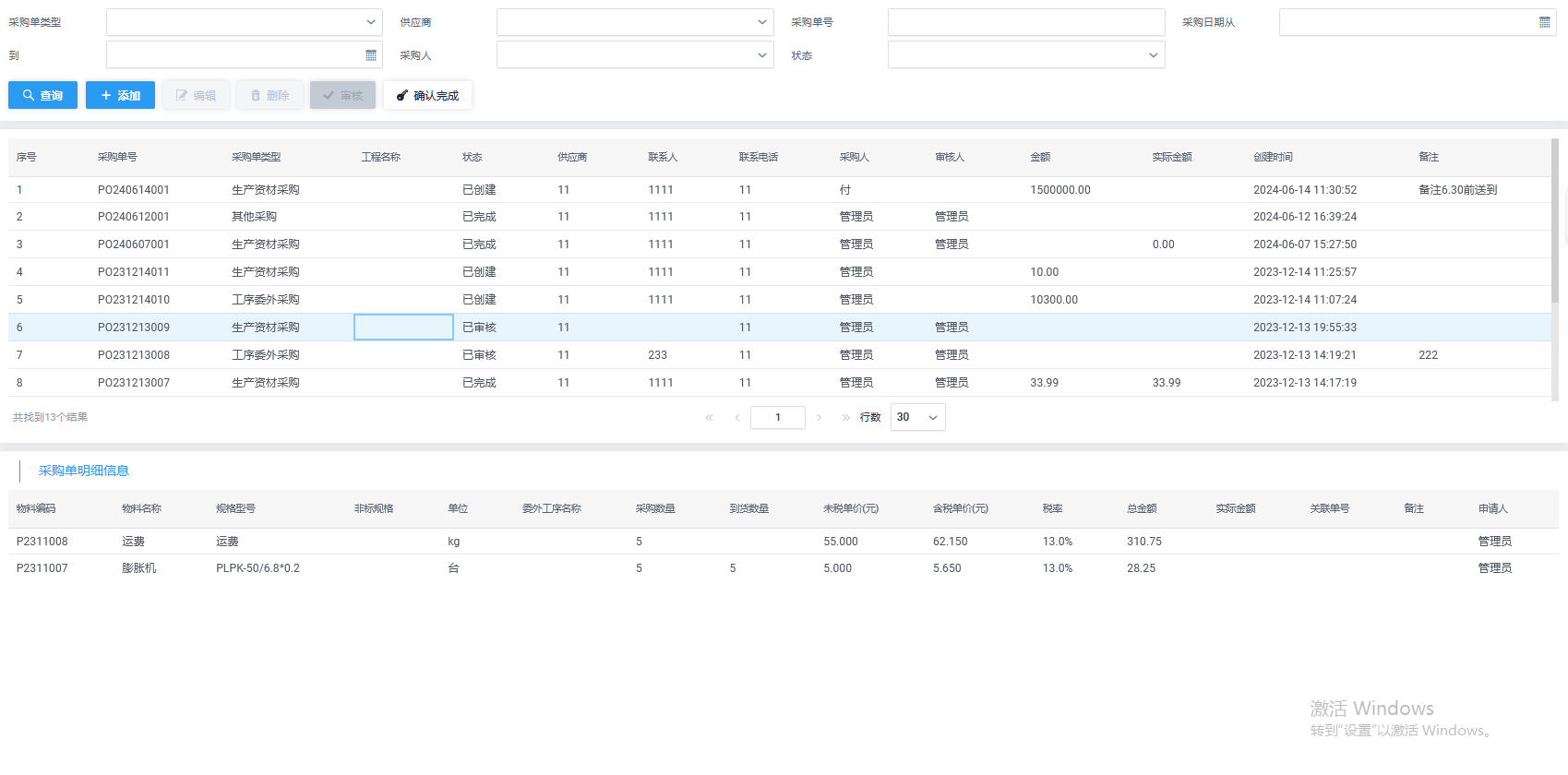
Task: Click the 添加 add button
Action: point(120,95)
